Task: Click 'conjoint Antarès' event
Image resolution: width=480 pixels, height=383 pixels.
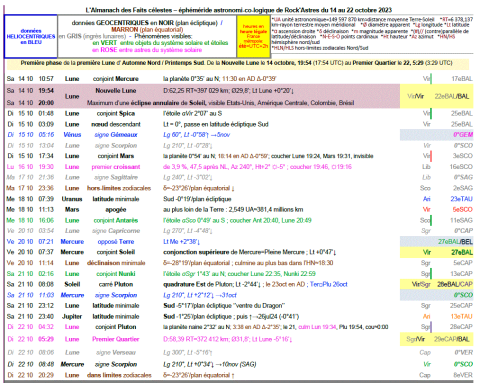Action: click(x=116, y=220)
